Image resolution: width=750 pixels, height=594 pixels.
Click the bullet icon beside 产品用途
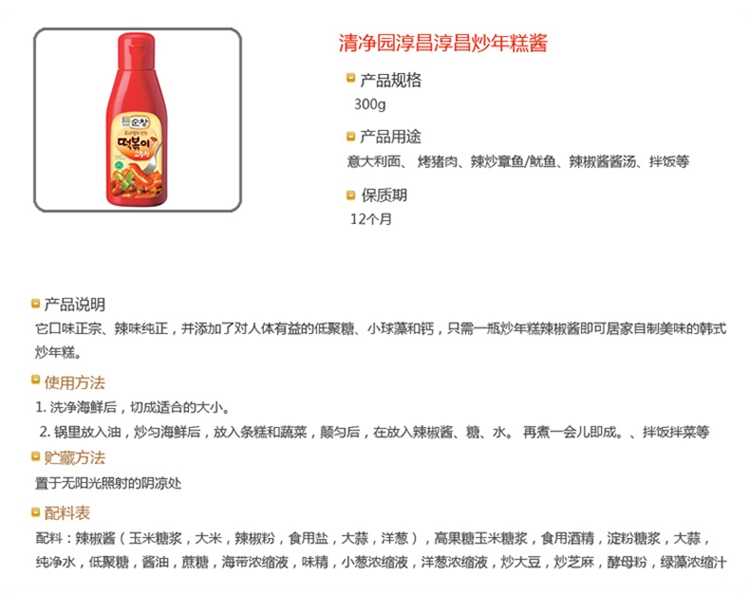pyautogui.click(x=351, y=137)
